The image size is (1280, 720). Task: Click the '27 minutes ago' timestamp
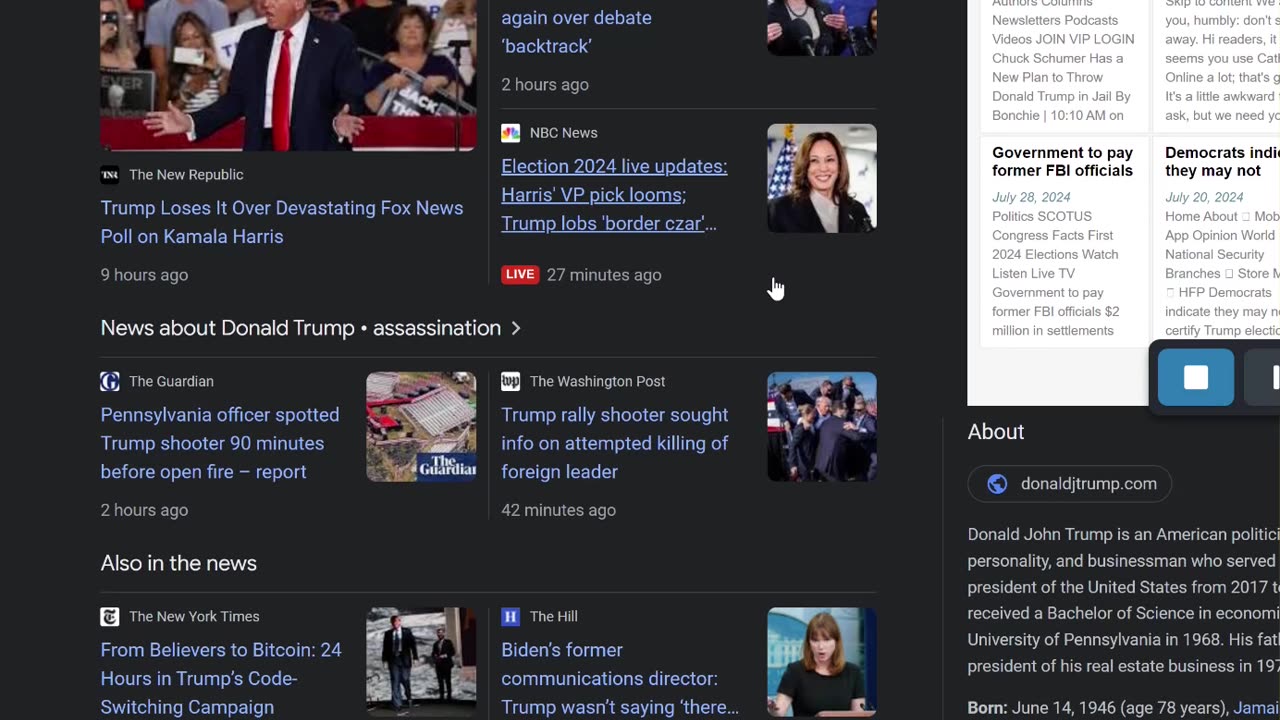tap(604, 275)
